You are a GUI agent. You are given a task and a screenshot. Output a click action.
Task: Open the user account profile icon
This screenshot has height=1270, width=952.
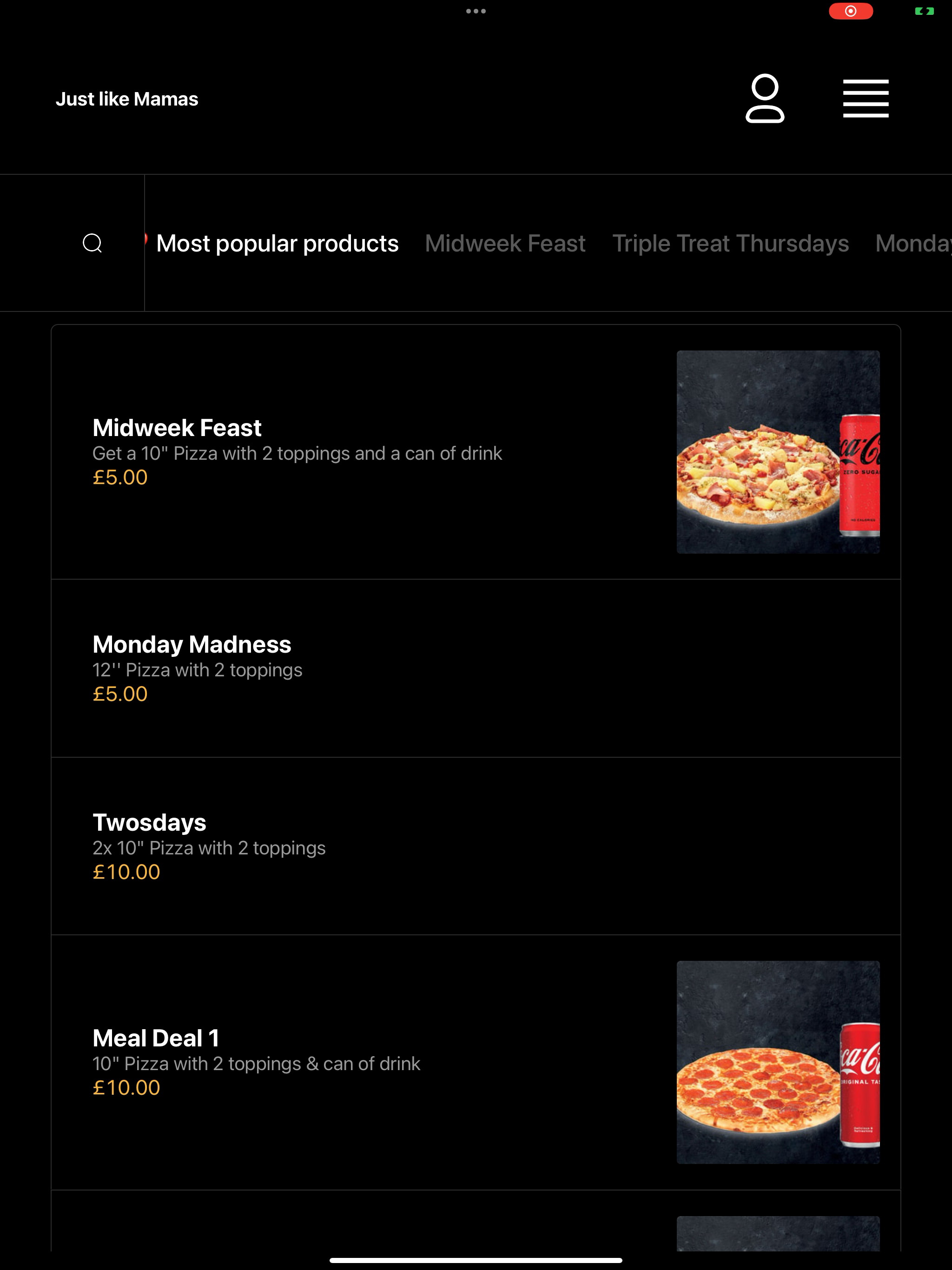click(x=765, y=98)
